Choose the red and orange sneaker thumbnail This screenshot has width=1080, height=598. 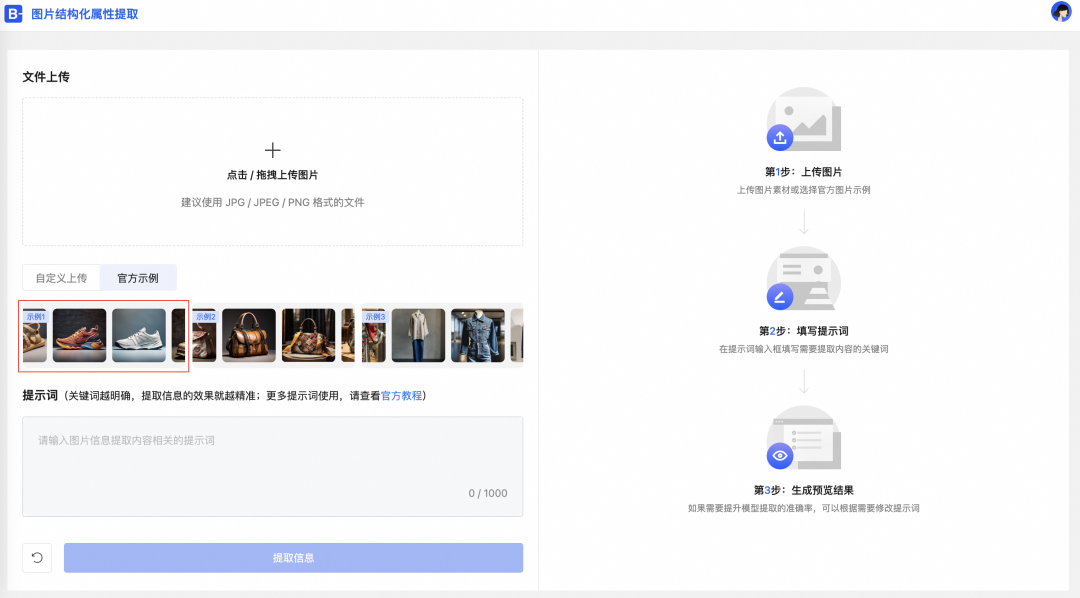pos(79,336)
